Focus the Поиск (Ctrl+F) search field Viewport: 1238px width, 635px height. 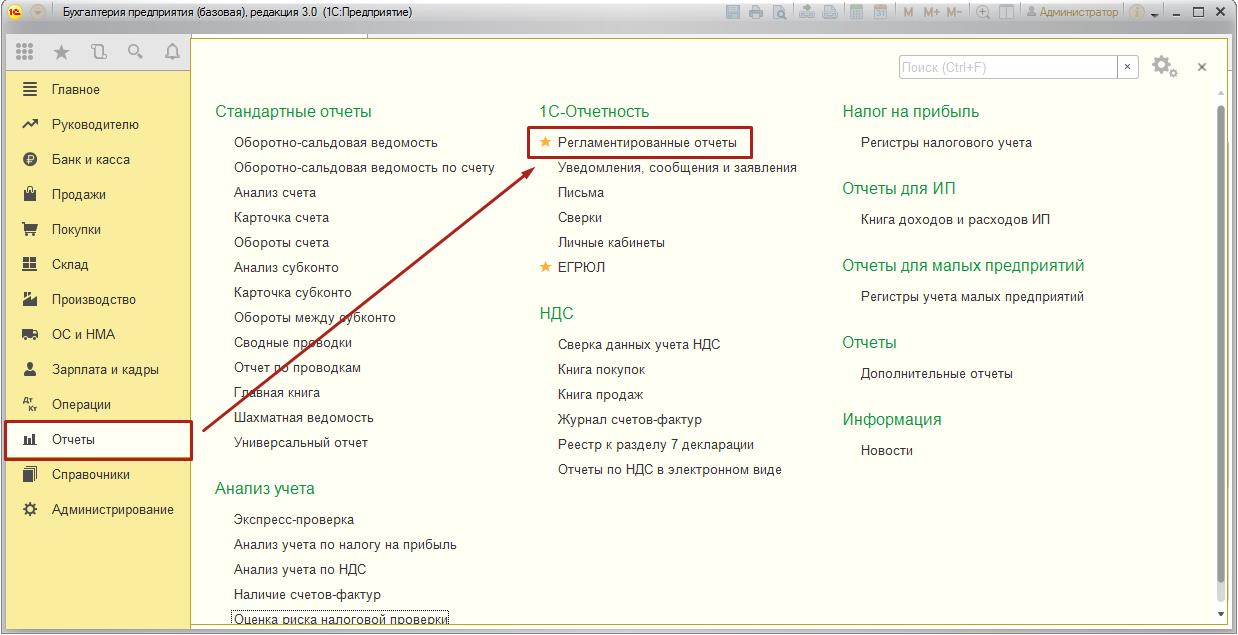tap(1008, 67)
